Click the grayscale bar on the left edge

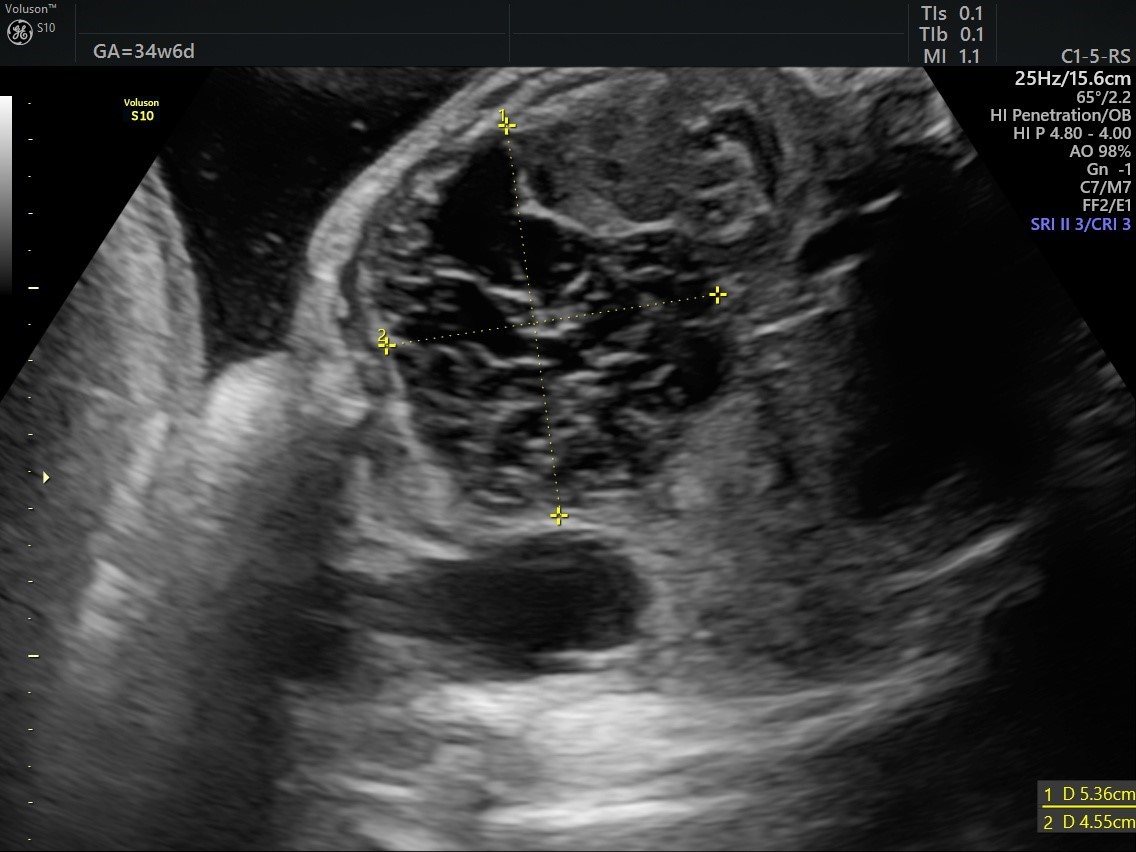pos(6,193)
